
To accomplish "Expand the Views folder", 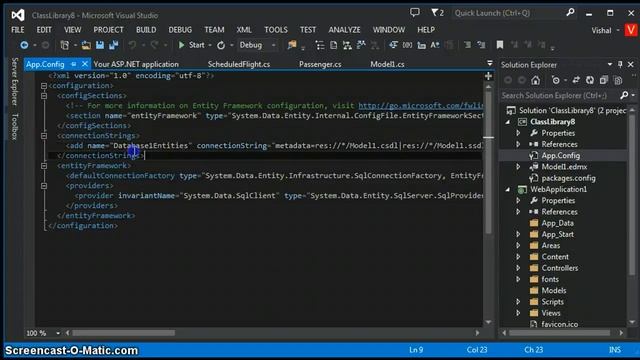I will click(518, 313).
